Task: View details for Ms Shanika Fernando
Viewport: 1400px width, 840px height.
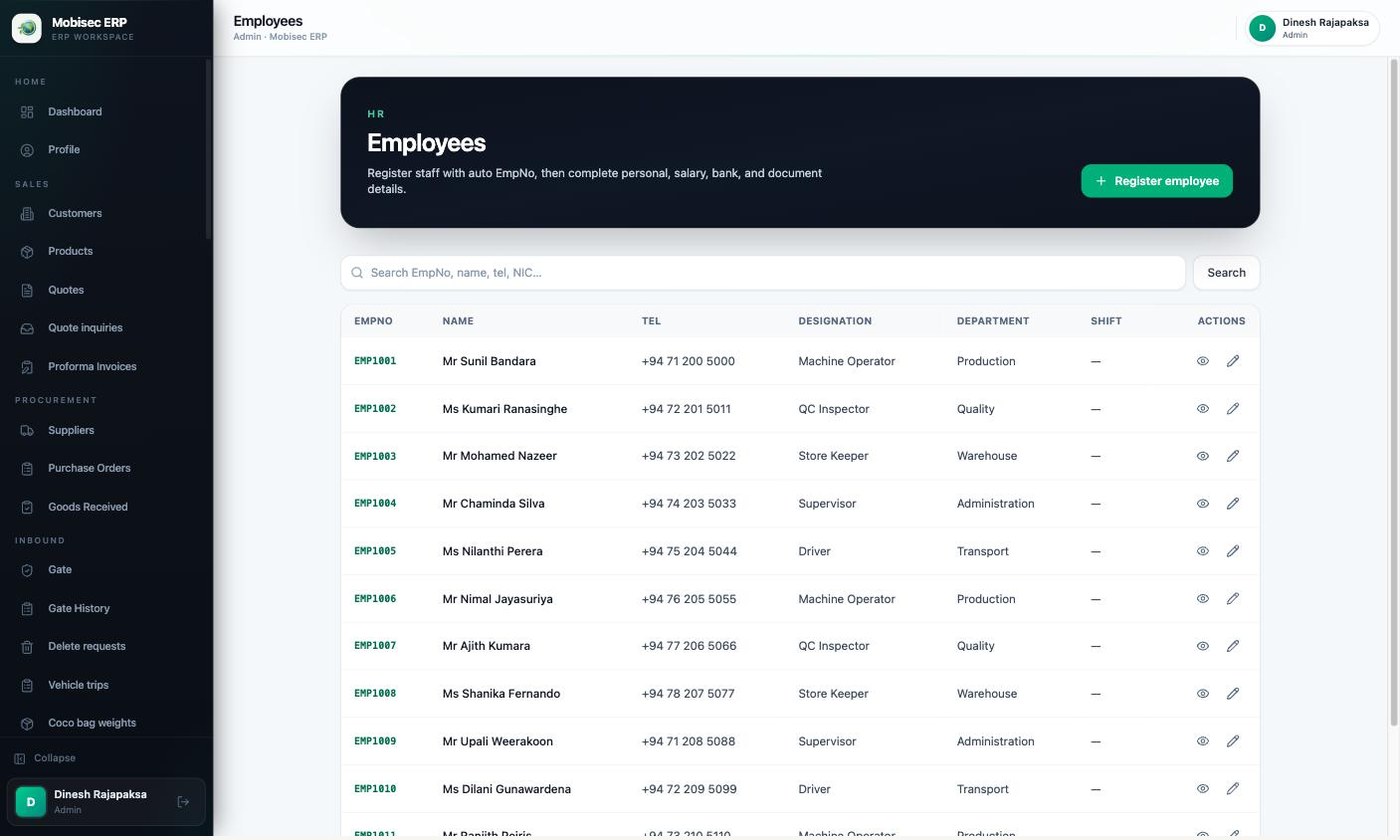Action: point(1203,694)
